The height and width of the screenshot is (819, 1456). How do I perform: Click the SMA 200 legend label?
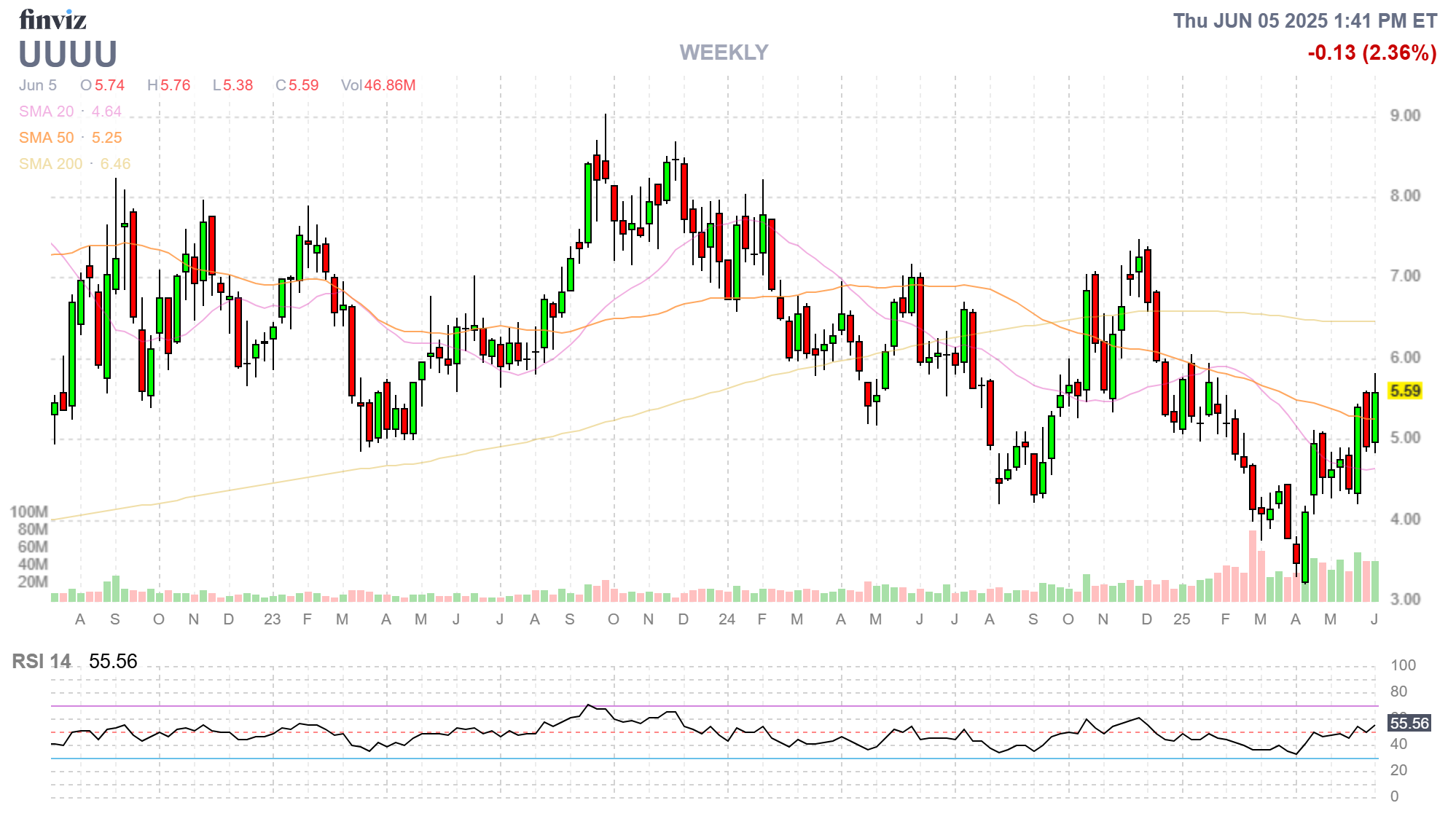click(50, 164)
